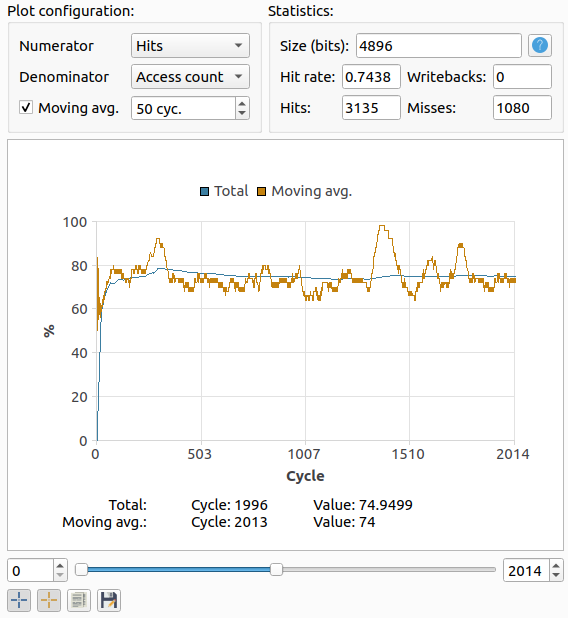Click the Writebacks field showing 0
568x618 pixels.
coord(522,77)
